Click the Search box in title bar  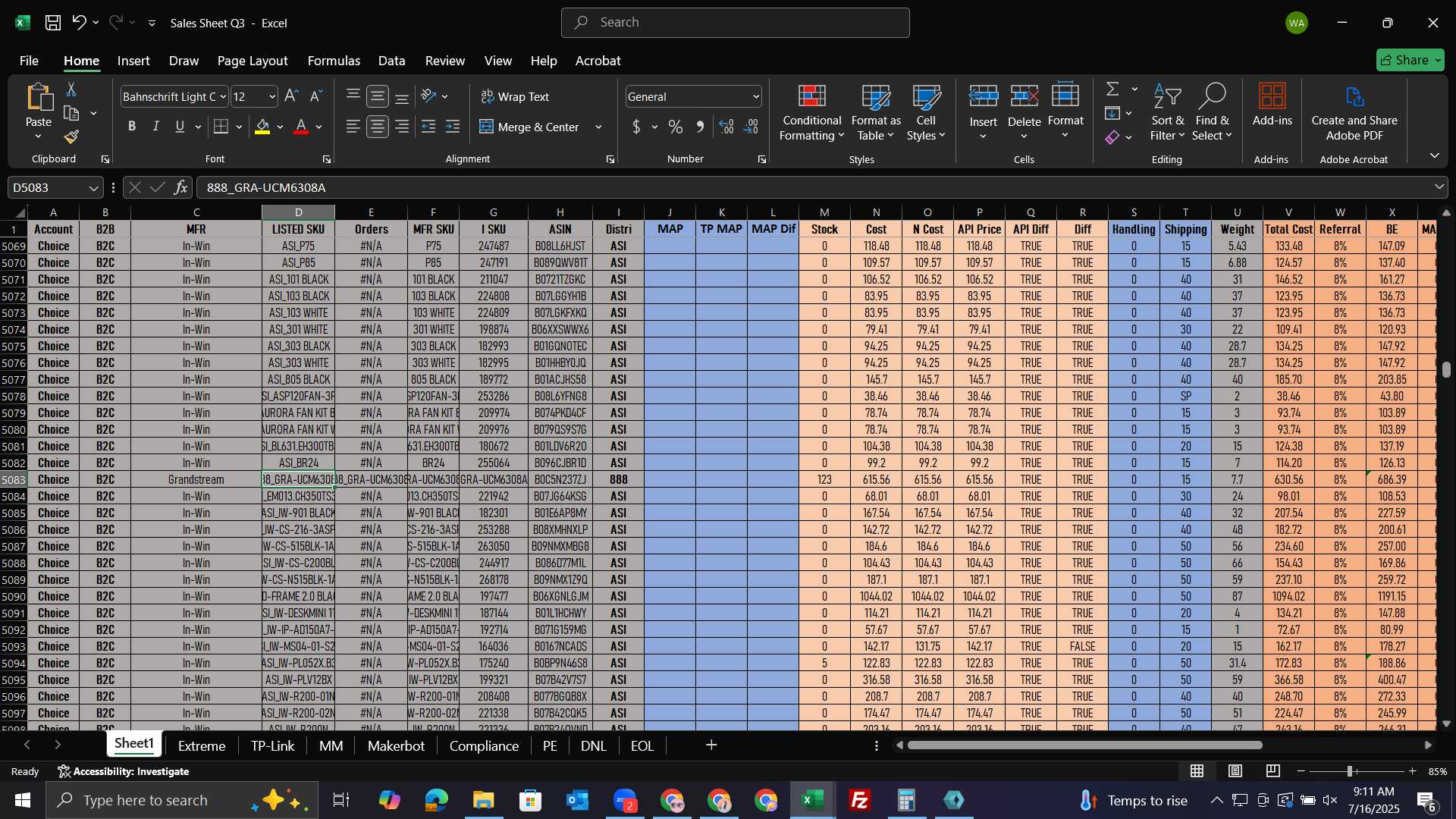pyautogui.click(x=735, y=23)
